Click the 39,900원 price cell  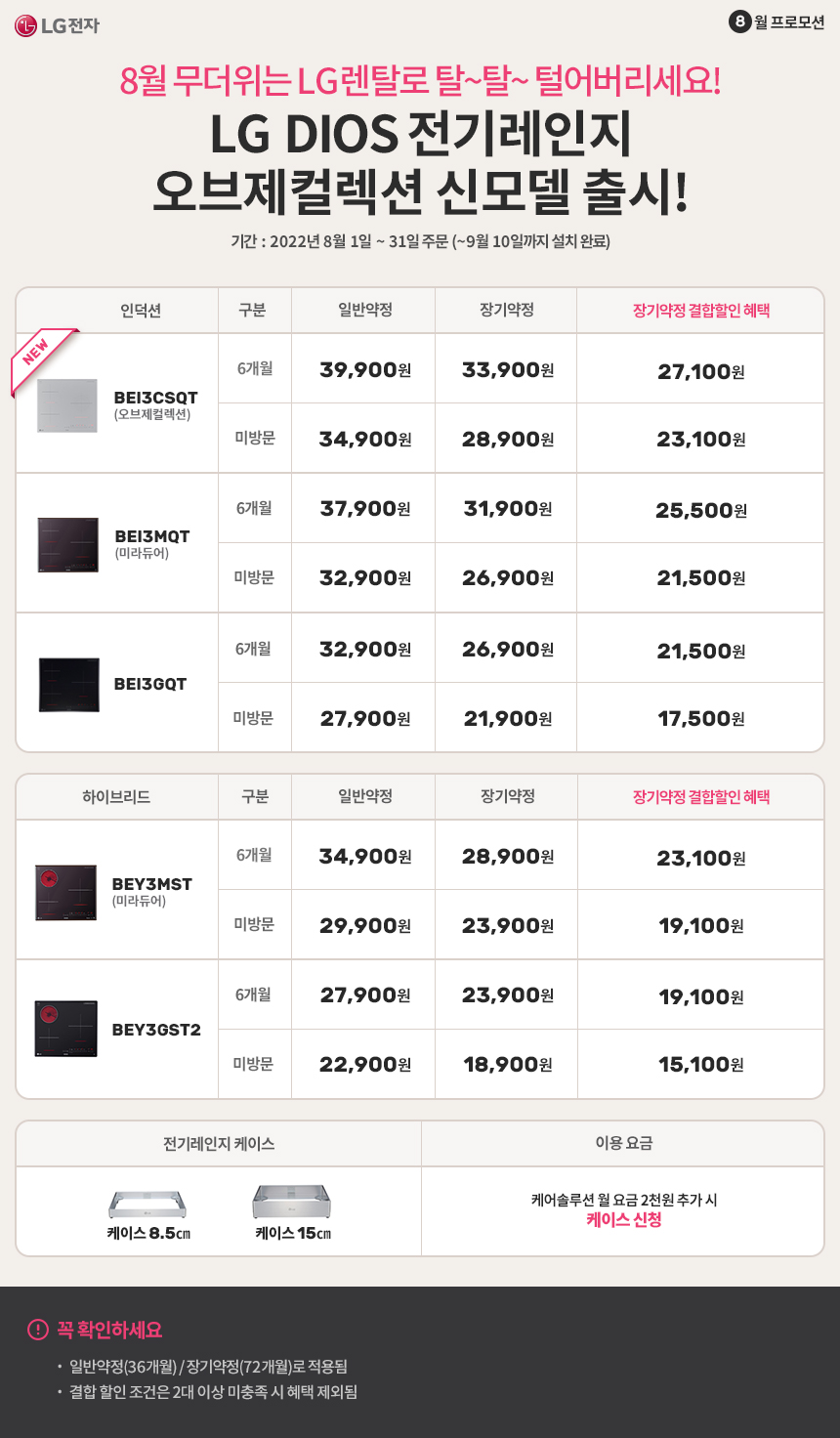365,370
